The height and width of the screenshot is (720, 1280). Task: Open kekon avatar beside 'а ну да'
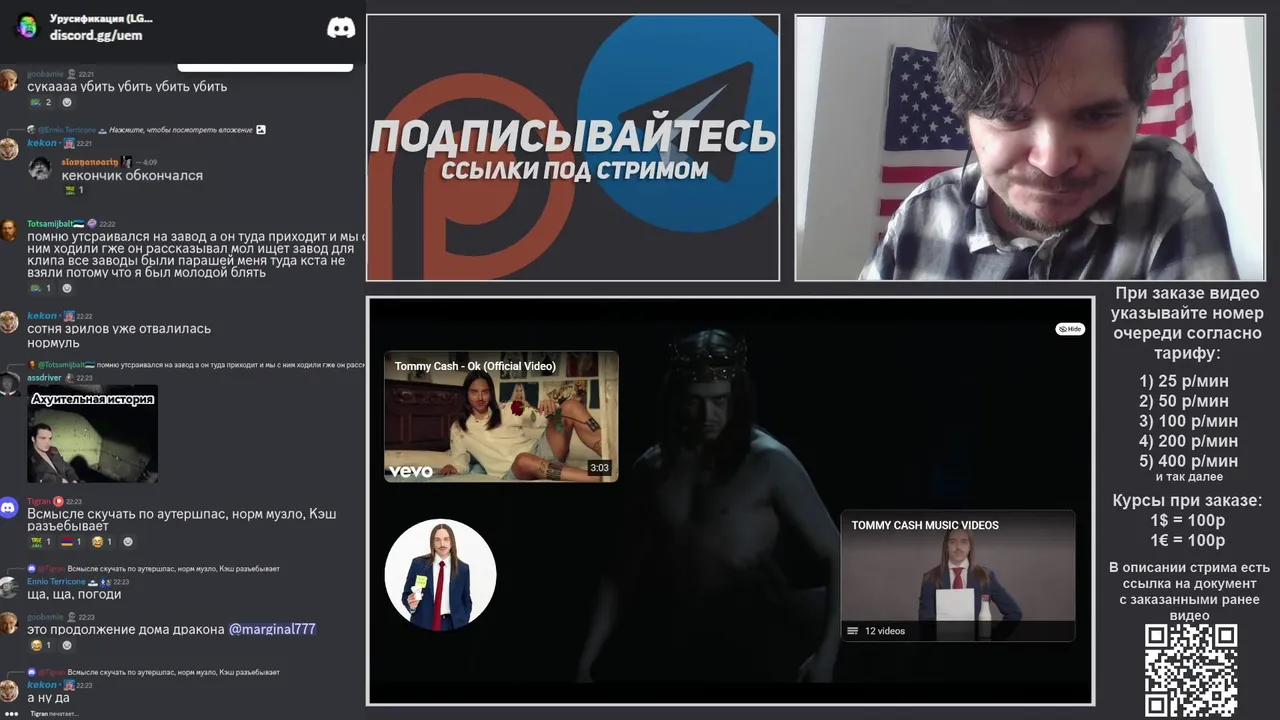pyautogui.click(x=9, y=691)
